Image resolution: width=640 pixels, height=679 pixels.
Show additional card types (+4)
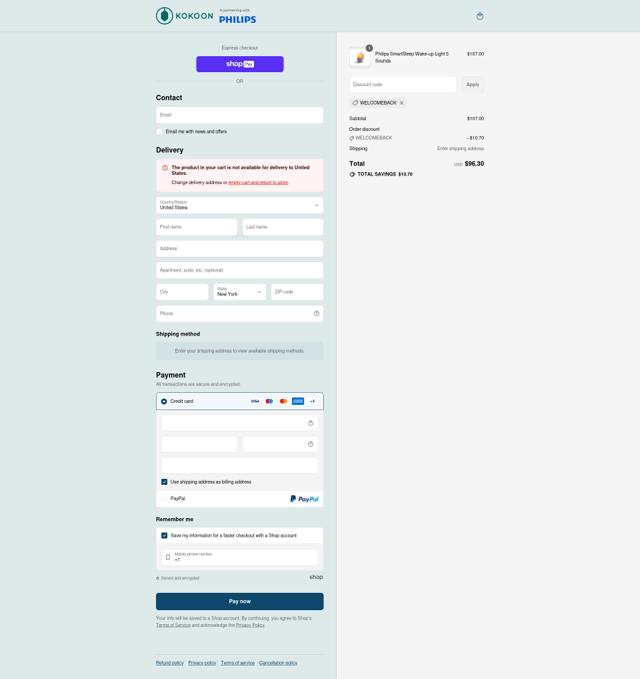click(x=312, y=401)
